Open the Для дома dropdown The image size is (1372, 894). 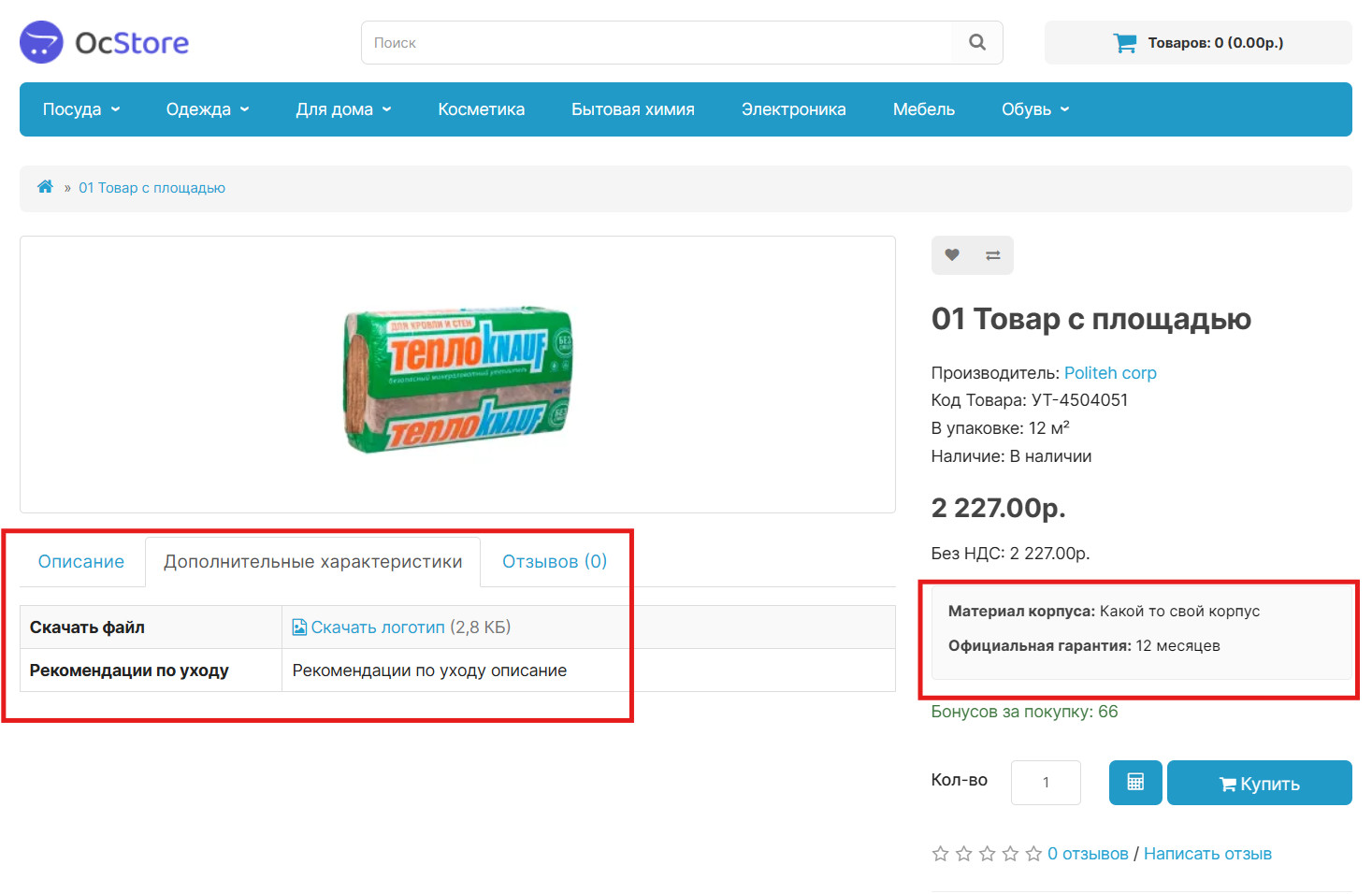tap(343, 109)
